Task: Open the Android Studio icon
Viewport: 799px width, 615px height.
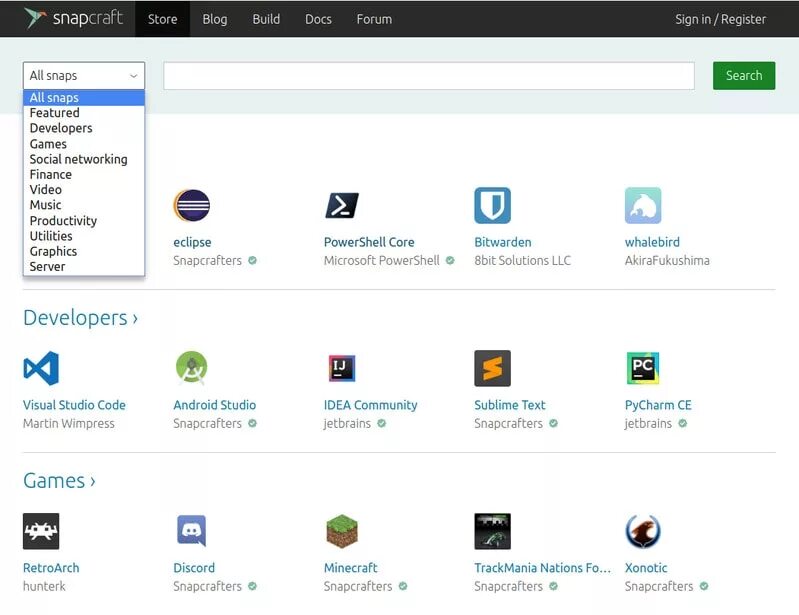Action: [x=192, y=368]
